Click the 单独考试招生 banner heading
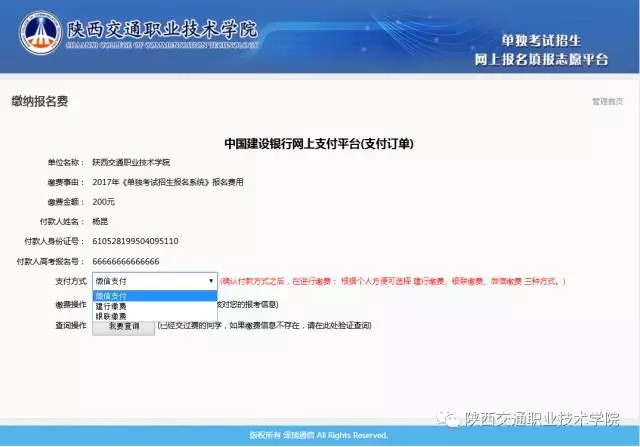The width and height of the screenshot is (640, 447). click(x=541, y=40)
